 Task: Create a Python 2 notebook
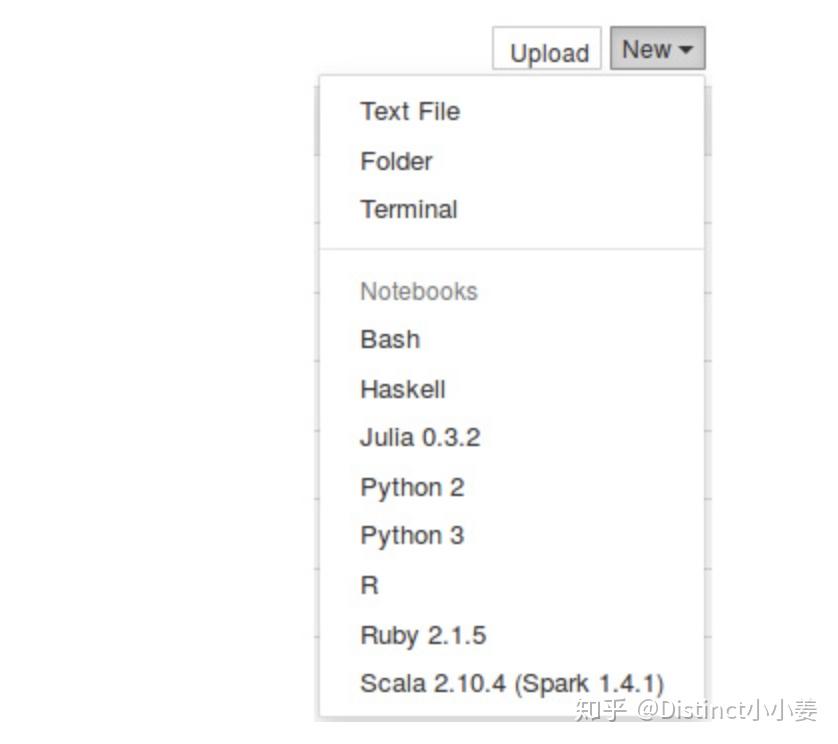point(412,487)
